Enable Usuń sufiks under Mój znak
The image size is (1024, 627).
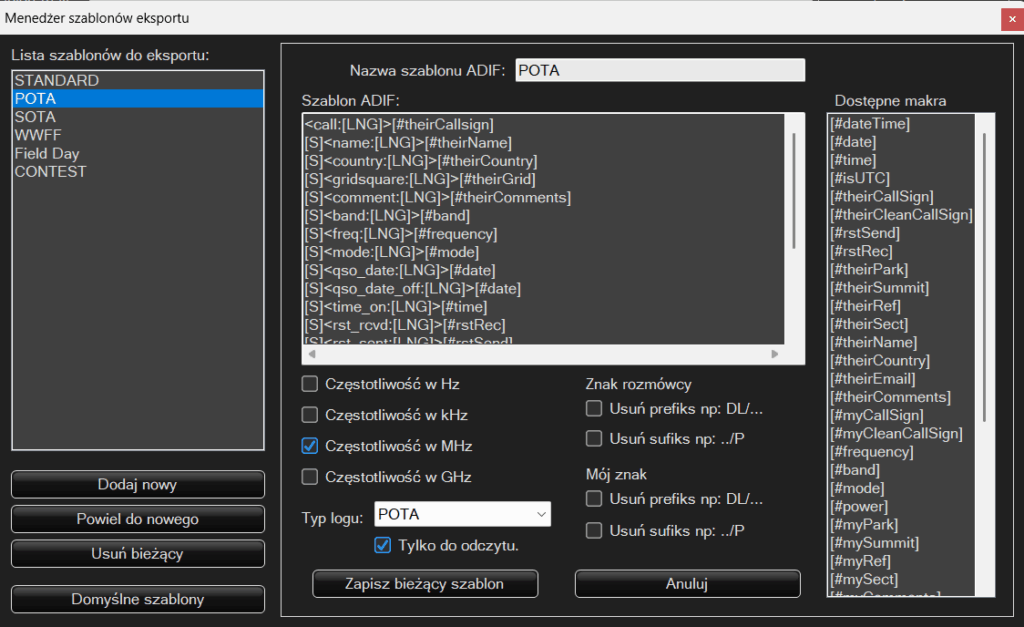point(594,531)
